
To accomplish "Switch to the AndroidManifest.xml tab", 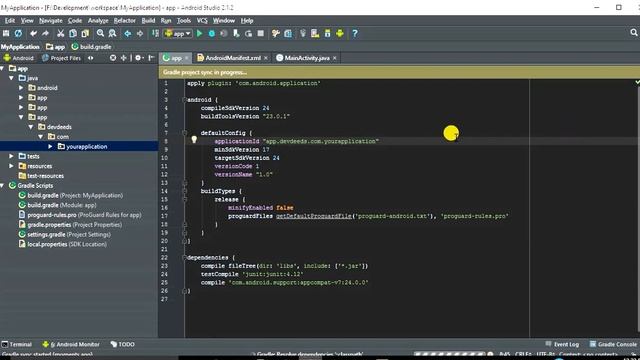I will pyautogui.click(x=233, y=58).
